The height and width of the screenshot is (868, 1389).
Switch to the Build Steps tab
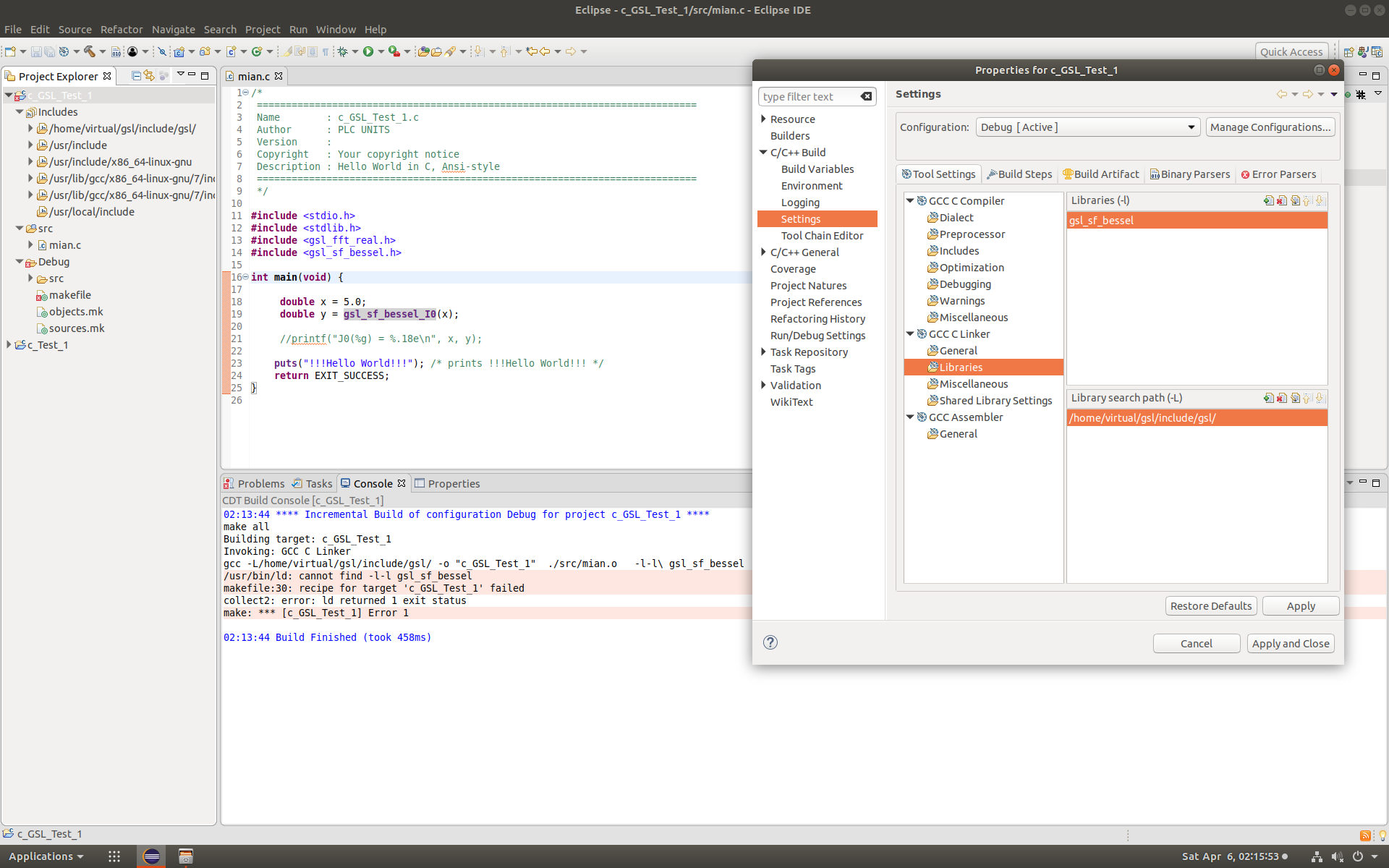coord(1019,174)
